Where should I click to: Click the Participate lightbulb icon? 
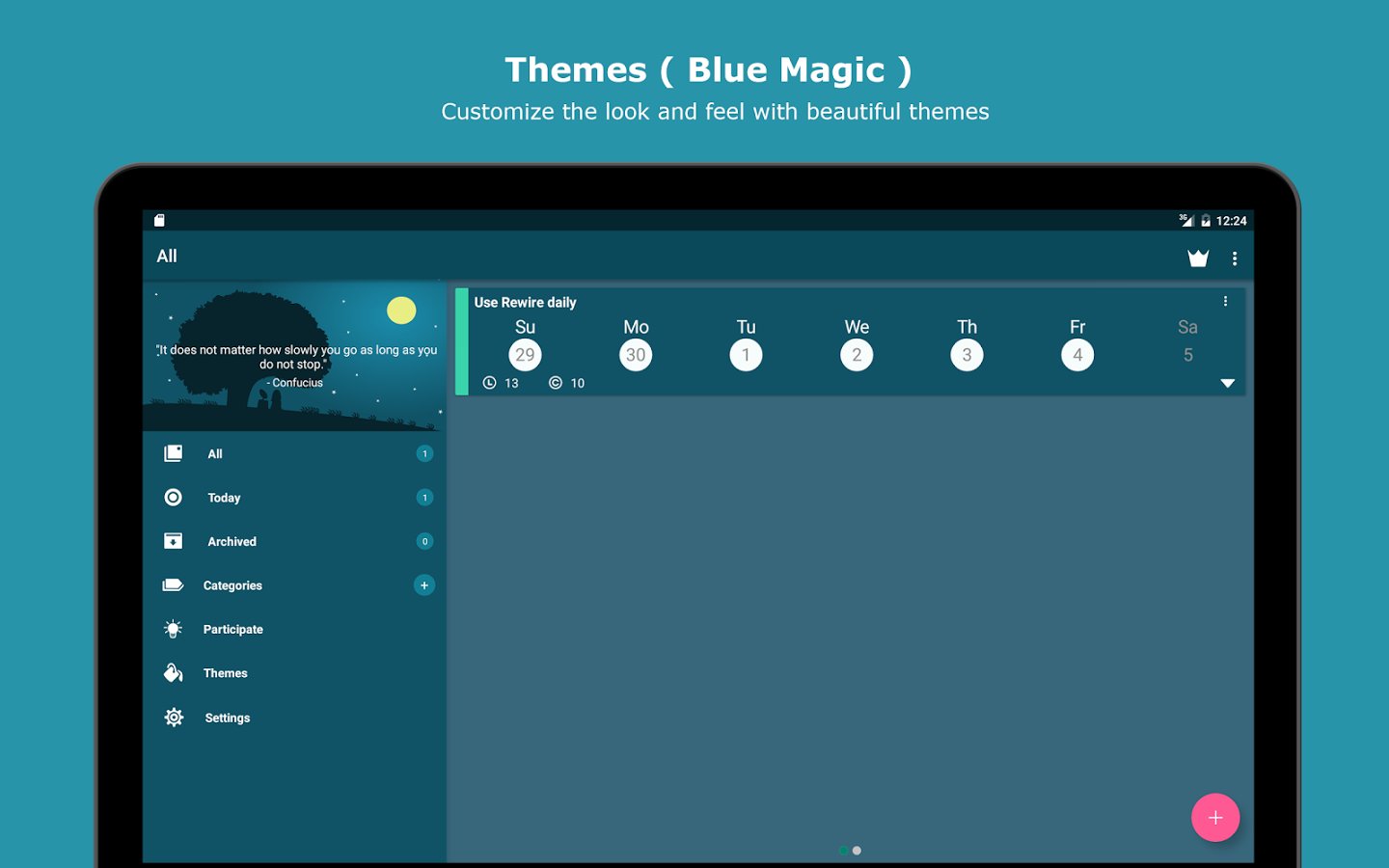(174, 629)
